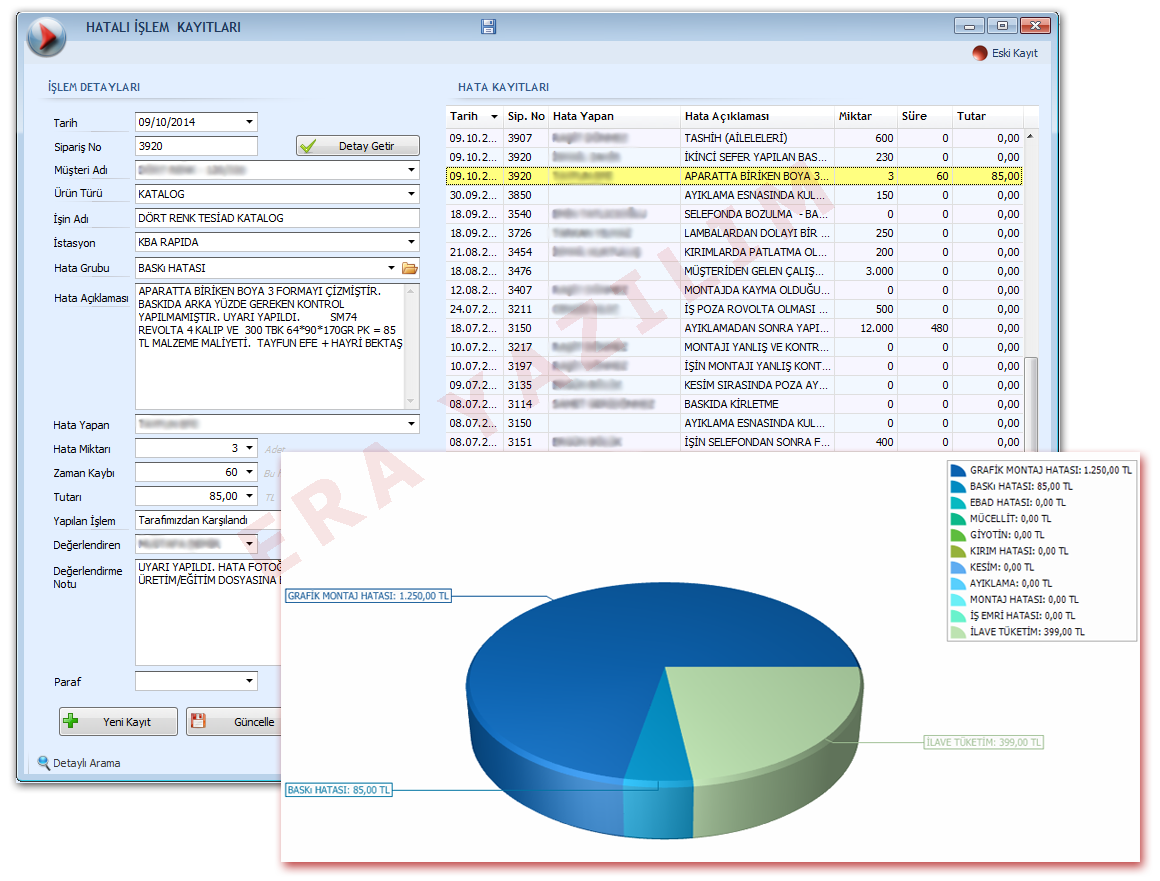Click the Eski Kayıt red circle icon

pos(980,53)
